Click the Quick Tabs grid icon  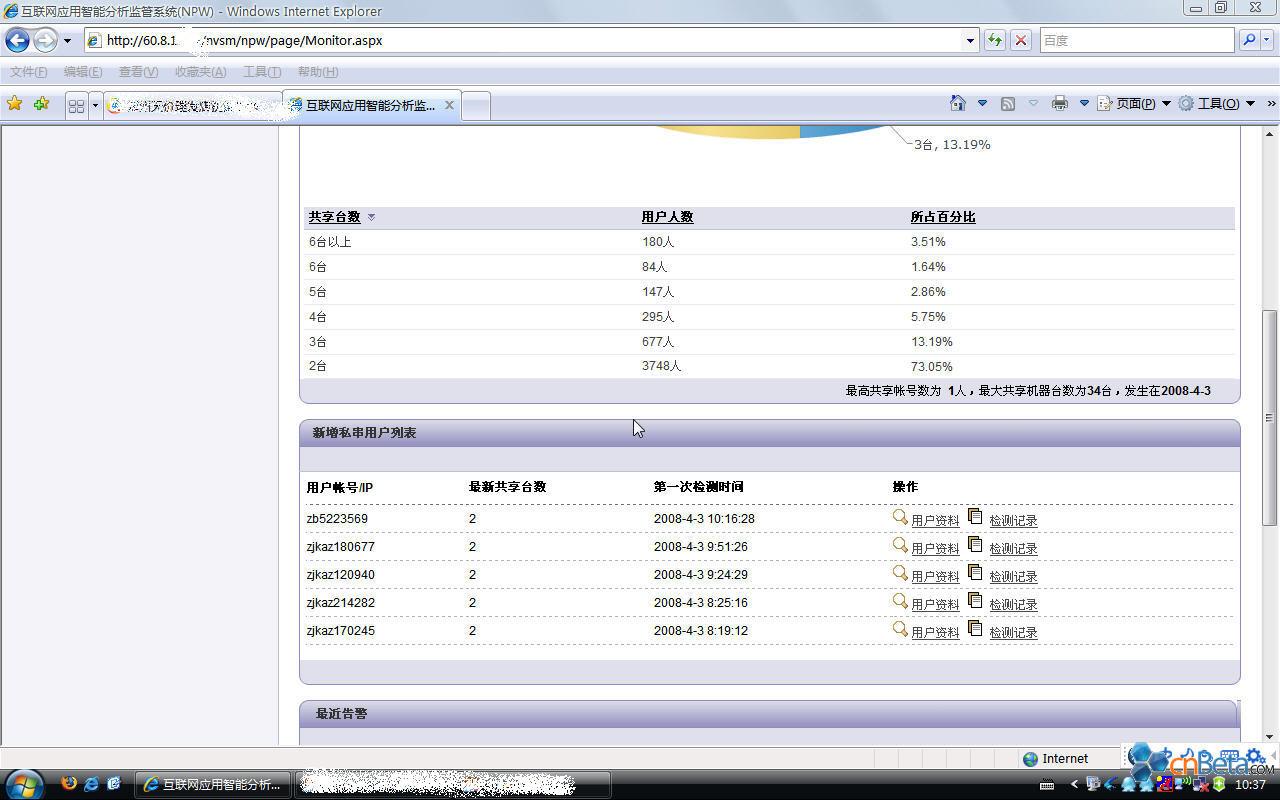coord(76,105)
